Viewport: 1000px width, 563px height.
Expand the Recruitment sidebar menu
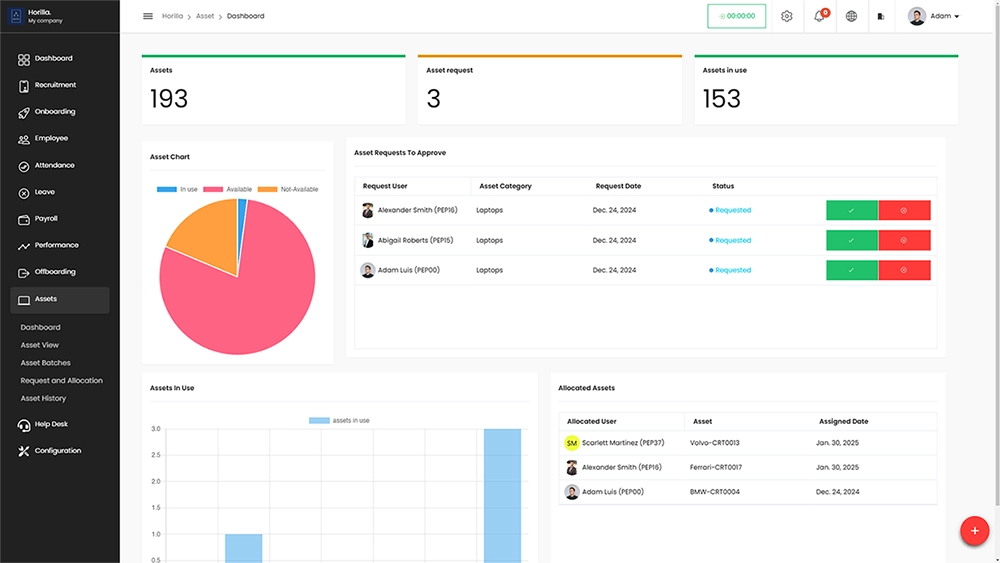pos(55,85)
